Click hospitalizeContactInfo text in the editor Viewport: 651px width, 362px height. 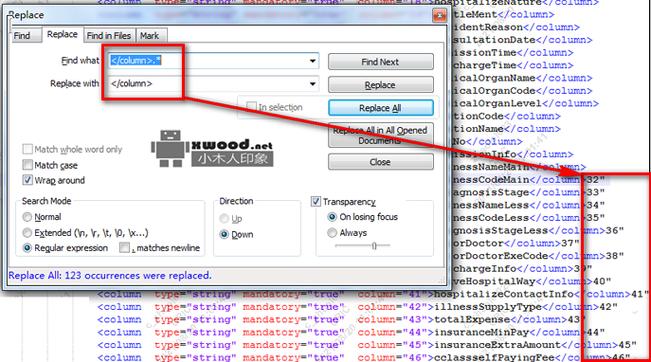point(504,294)
